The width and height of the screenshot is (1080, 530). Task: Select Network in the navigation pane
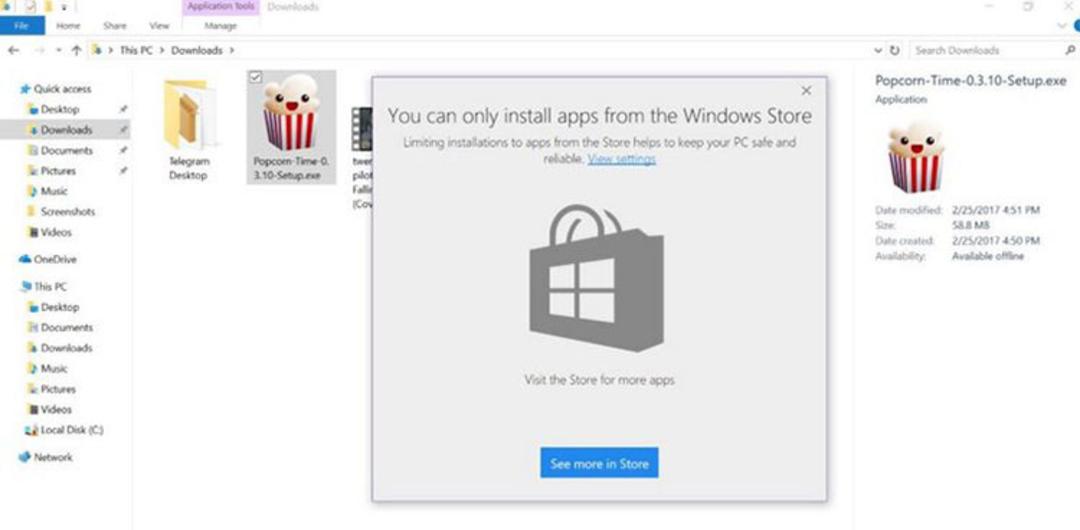(x=53, y=457)
